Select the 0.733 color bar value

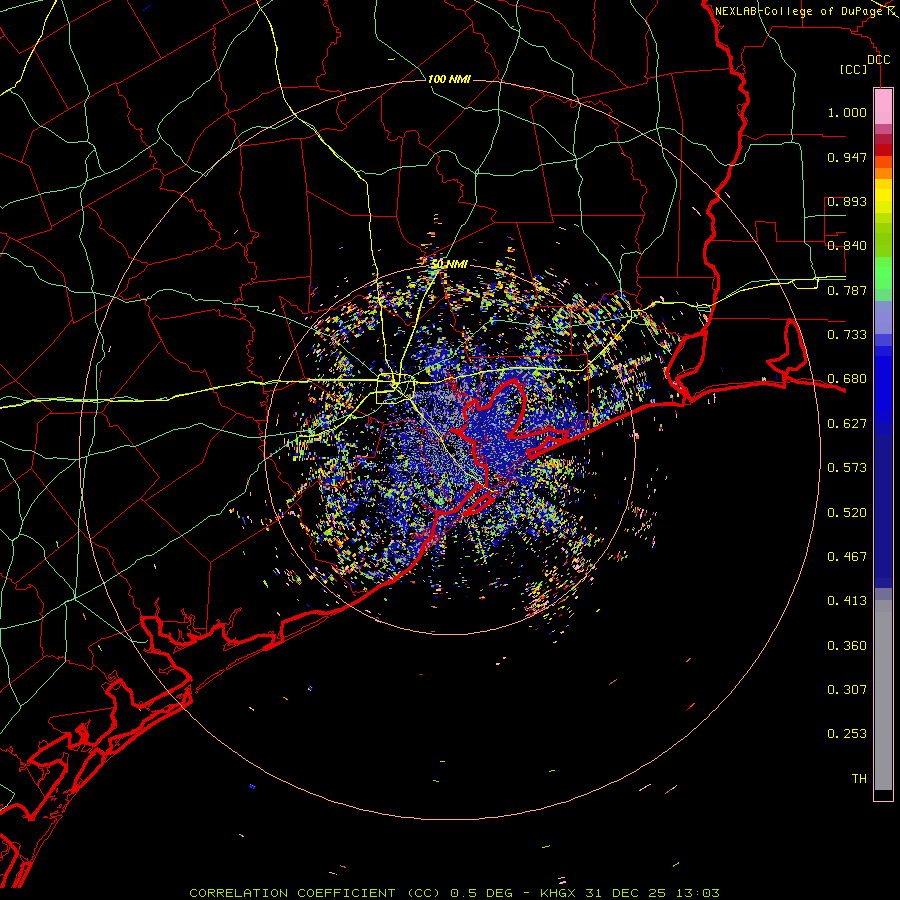(x=847, y=335)
